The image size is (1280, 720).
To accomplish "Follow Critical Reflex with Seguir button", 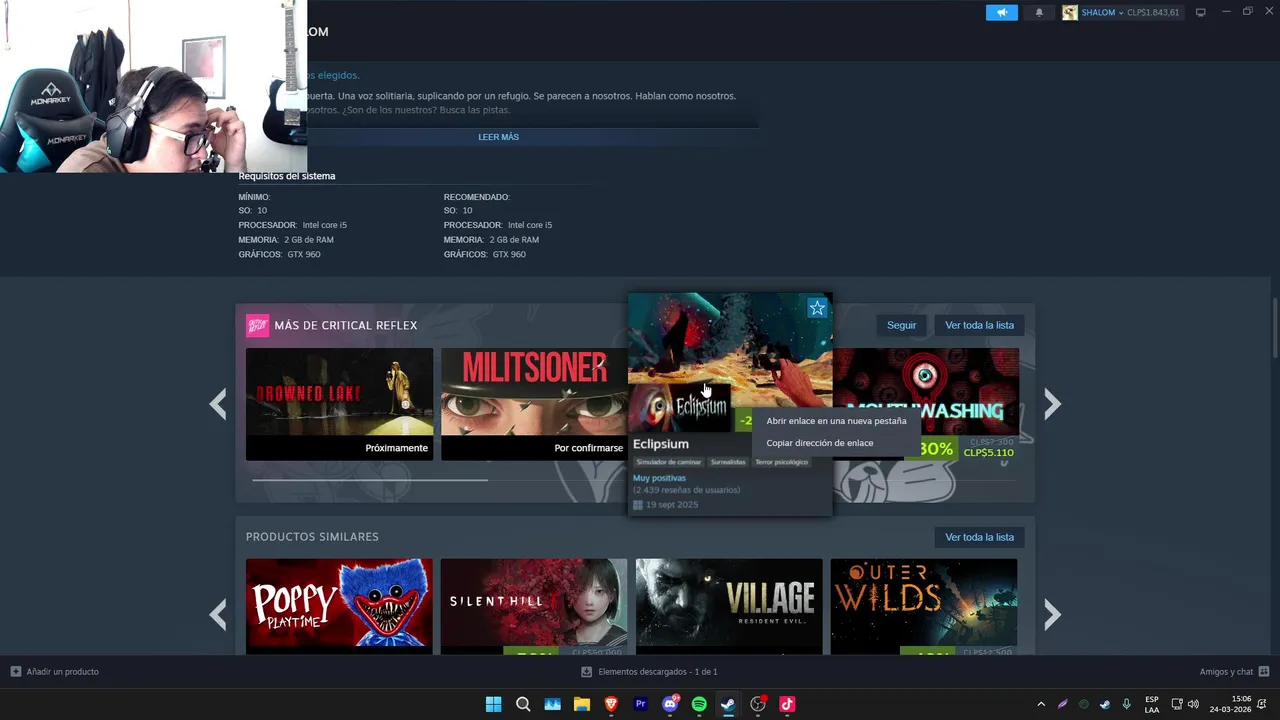I will point(901,325).
